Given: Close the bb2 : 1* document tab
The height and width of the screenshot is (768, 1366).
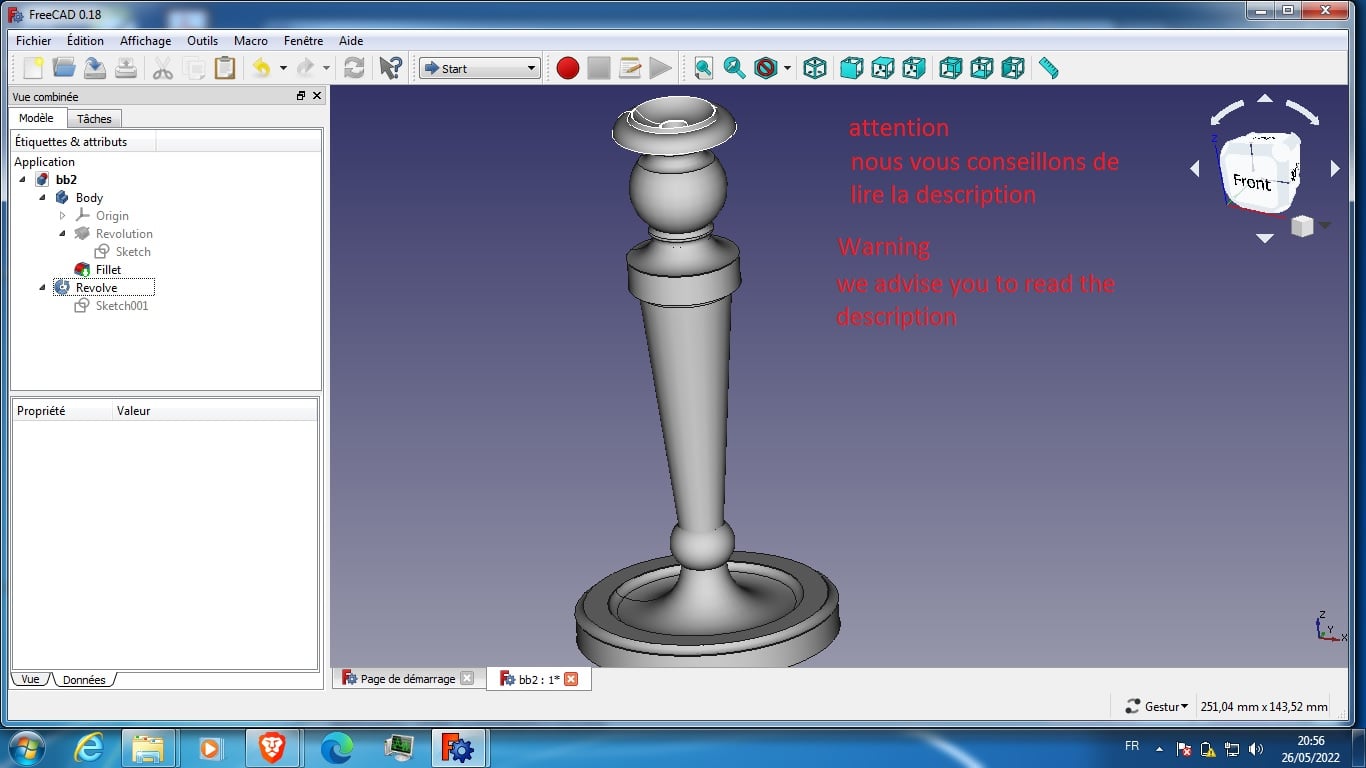Looking at the screenshot, I should click(571, 679).
